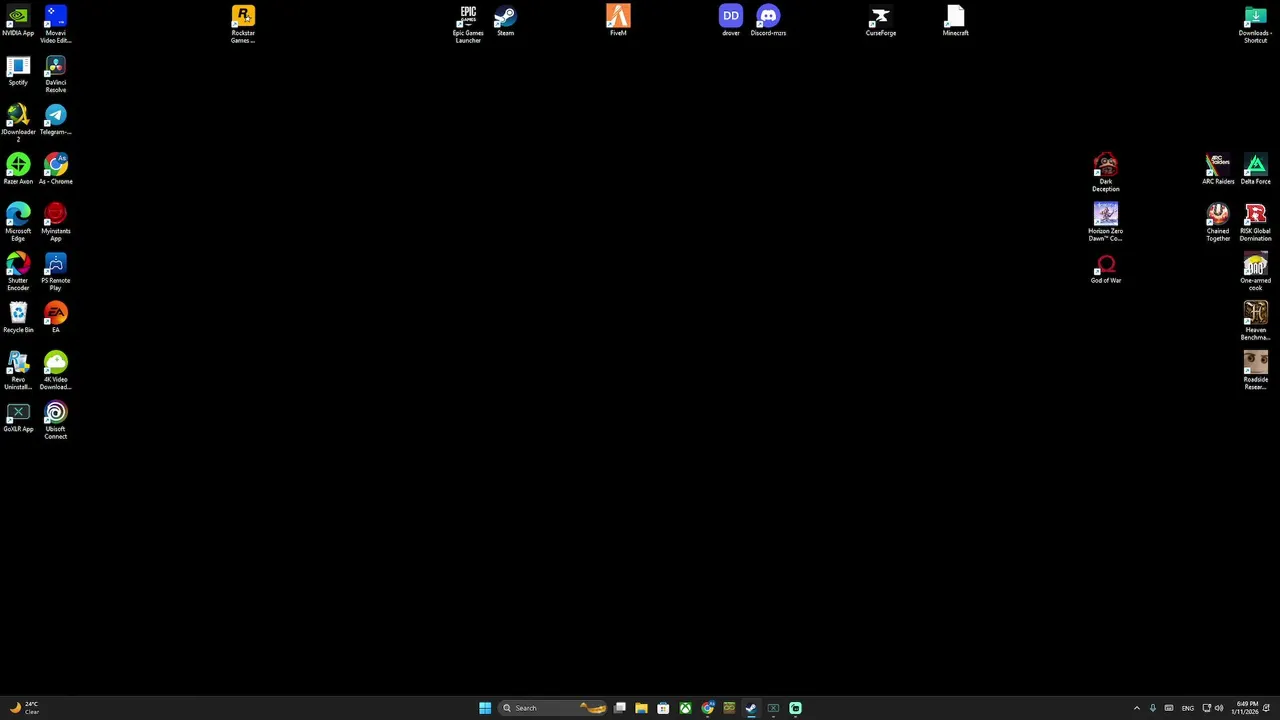Select the Discord-mzrs desktop shortcut
The height and width of the screenshot is (720, 1280).
pyautogui.click(x=768, y=21)
